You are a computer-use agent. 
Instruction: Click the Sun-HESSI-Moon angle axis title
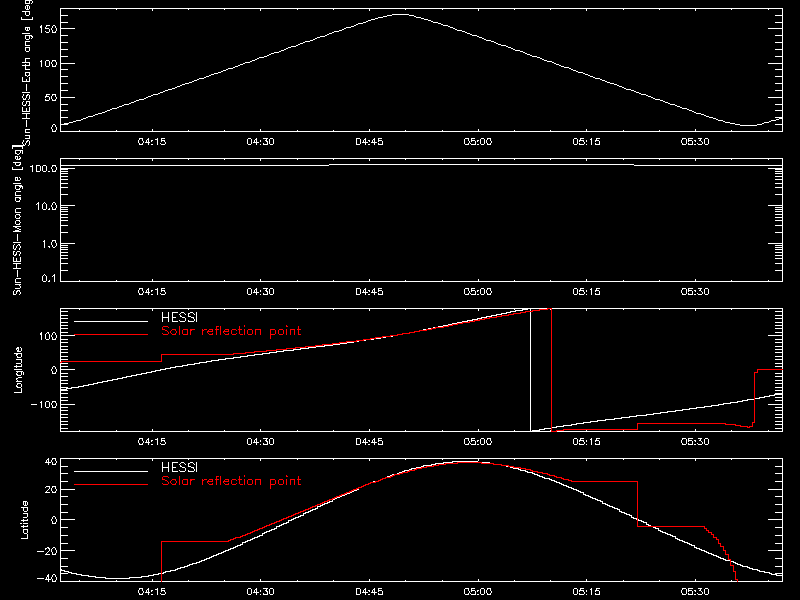point(17,220)
